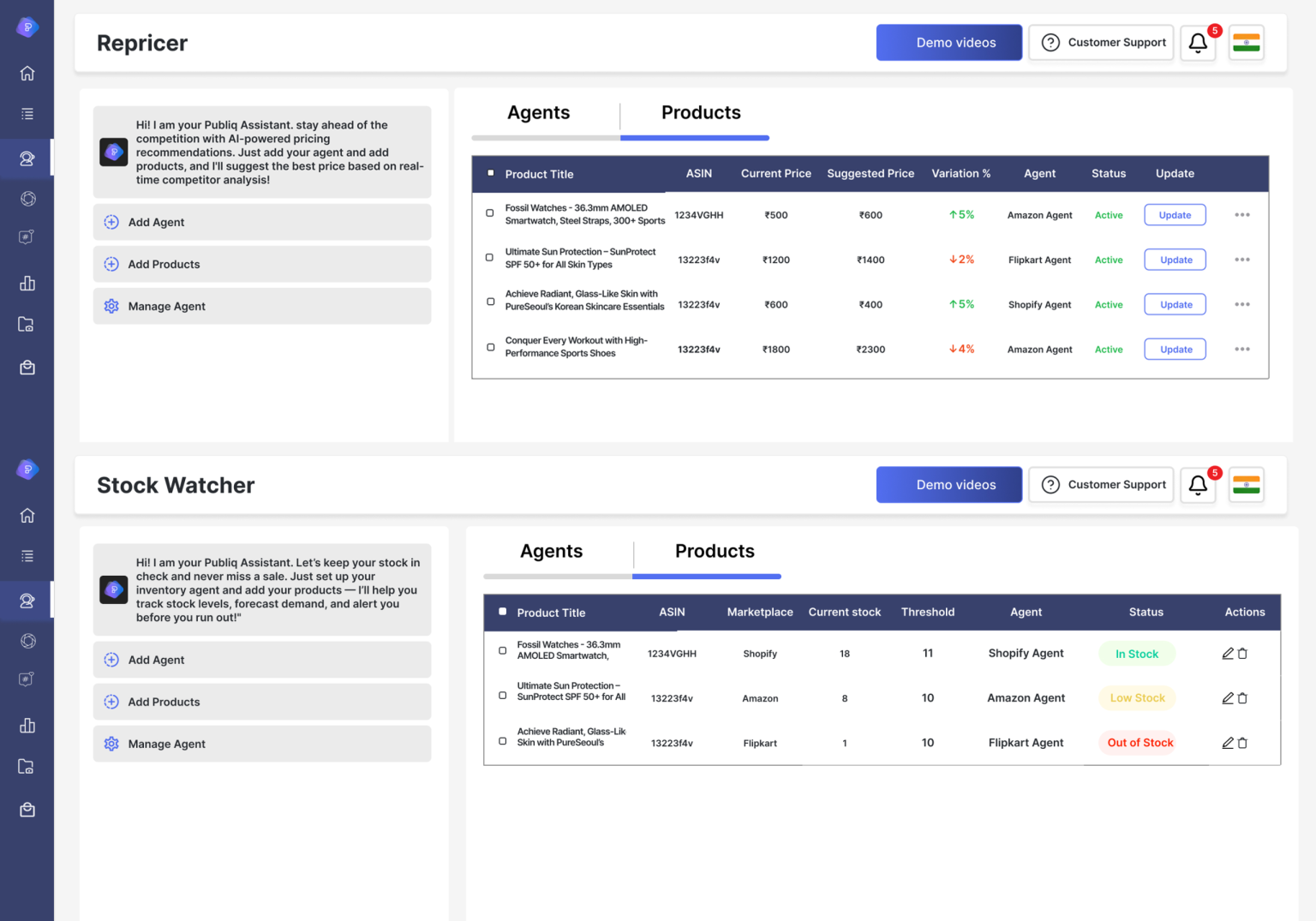Select checkbox for Fossil Watches in Repricer table
This screenshot has height=921, width=1316.
pos(490,213)
